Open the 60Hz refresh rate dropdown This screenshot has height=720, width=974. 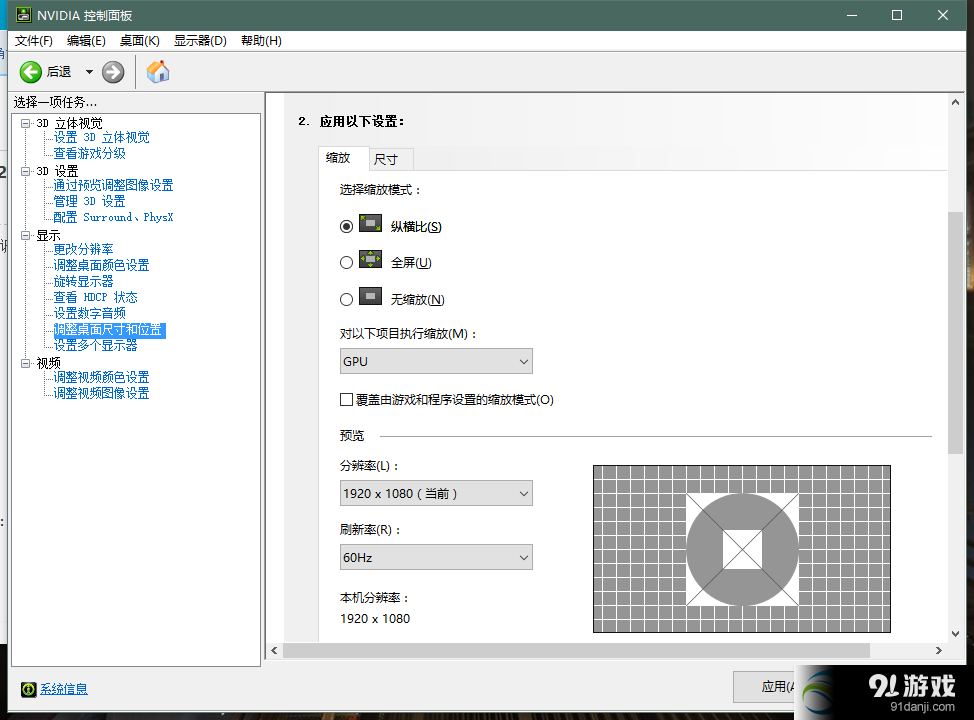[x=436, y=557]
